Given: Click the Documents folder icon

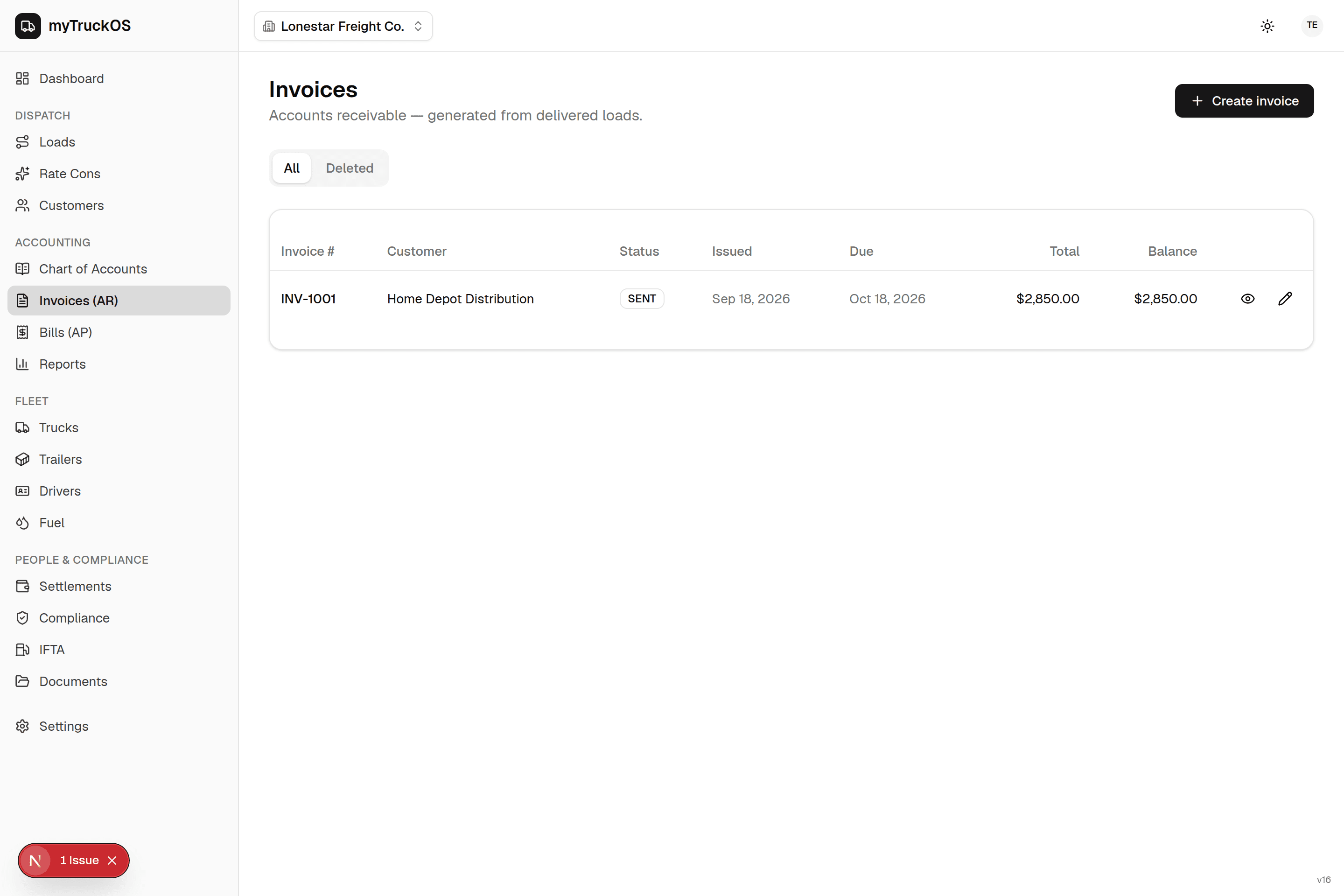Looking at the screenshot, I should pos(22,681).
